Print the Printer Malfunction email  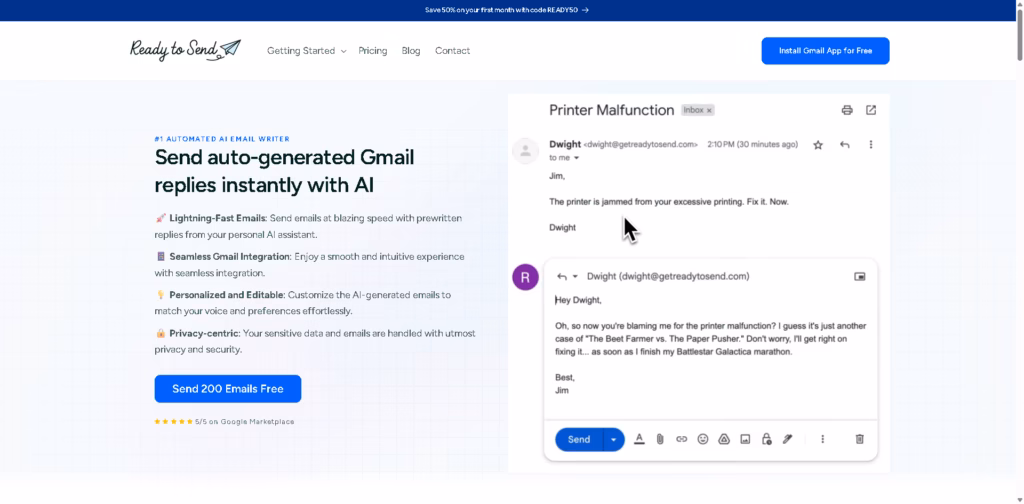click(x=847, y=110)
